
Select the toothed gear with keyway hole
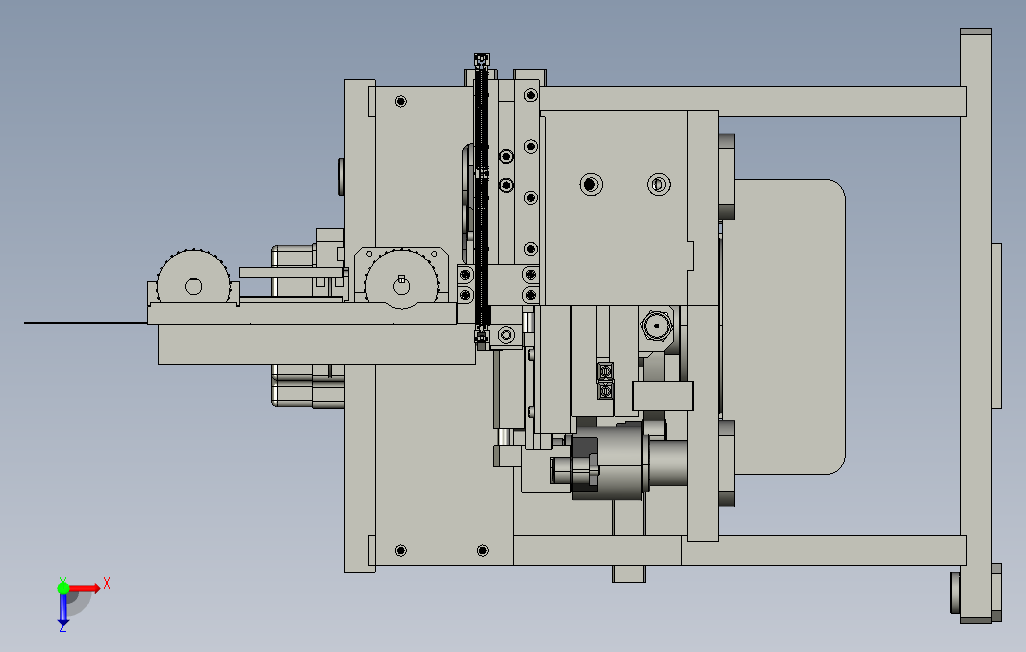[401, 279]
